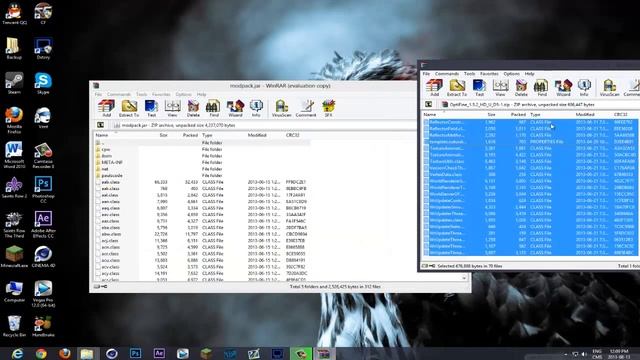The width and height of the screenshot is (640, 360).
Task: Sort by Size column in modpack.jar window
Action: (163, 135)
